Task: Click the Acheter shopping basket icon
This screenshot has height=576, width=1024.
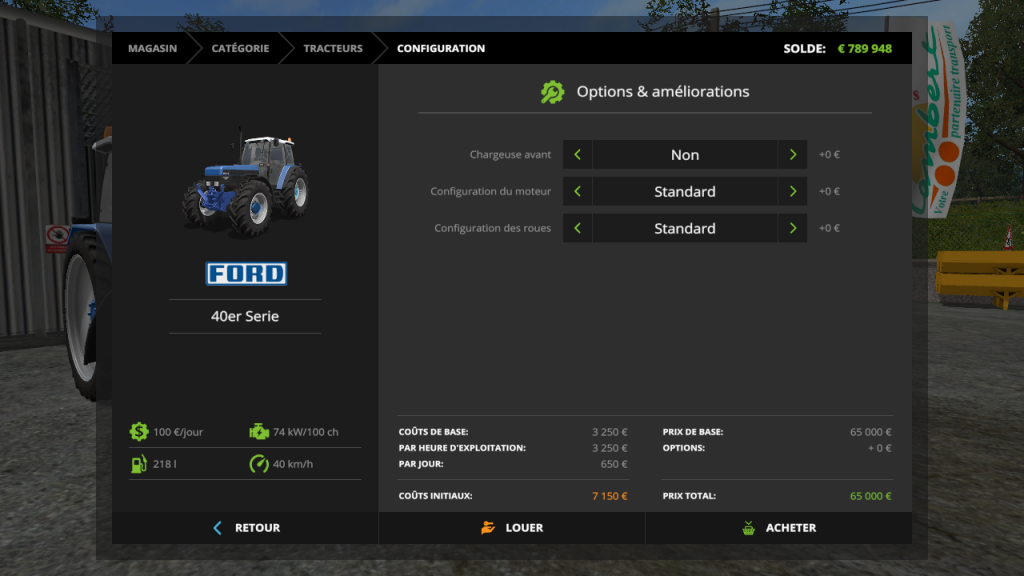Action: coord(748,528)
